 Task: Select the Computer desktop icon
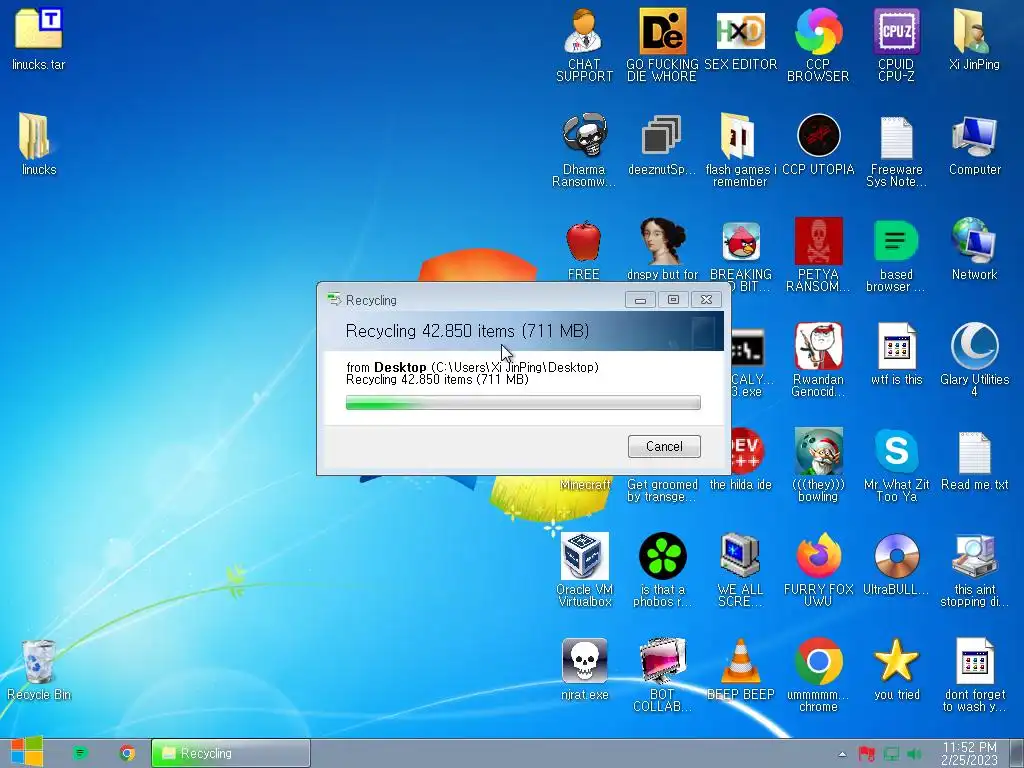tap(974, 145)
